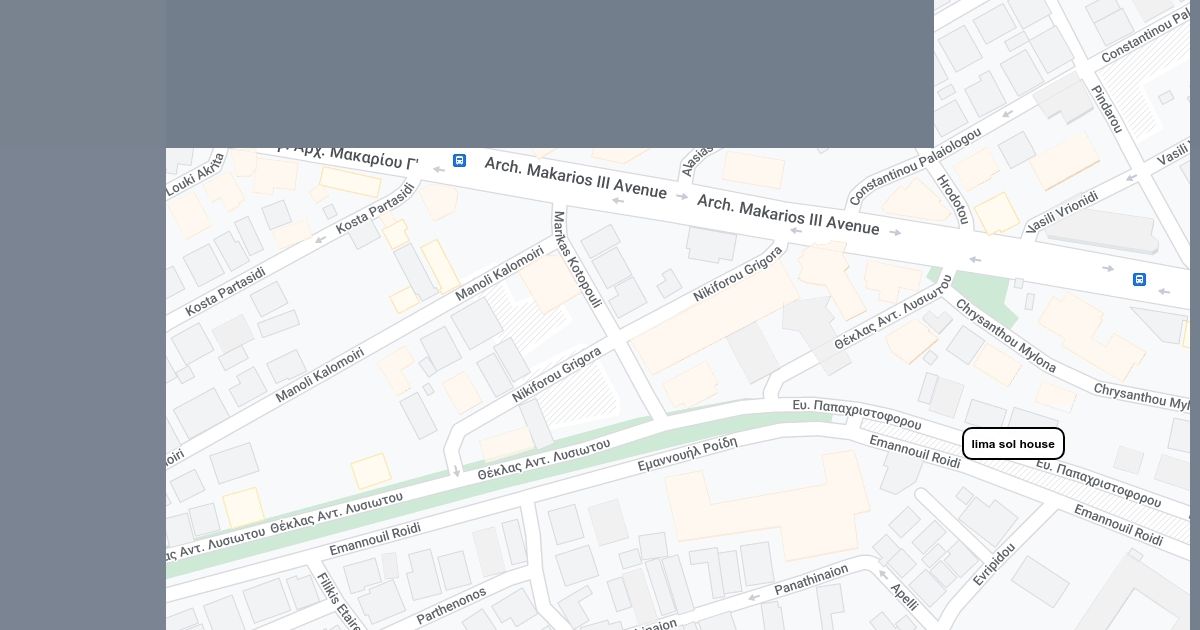Click the Greek Εμαννουήλ Ροΐδη street label

[687, 454]
